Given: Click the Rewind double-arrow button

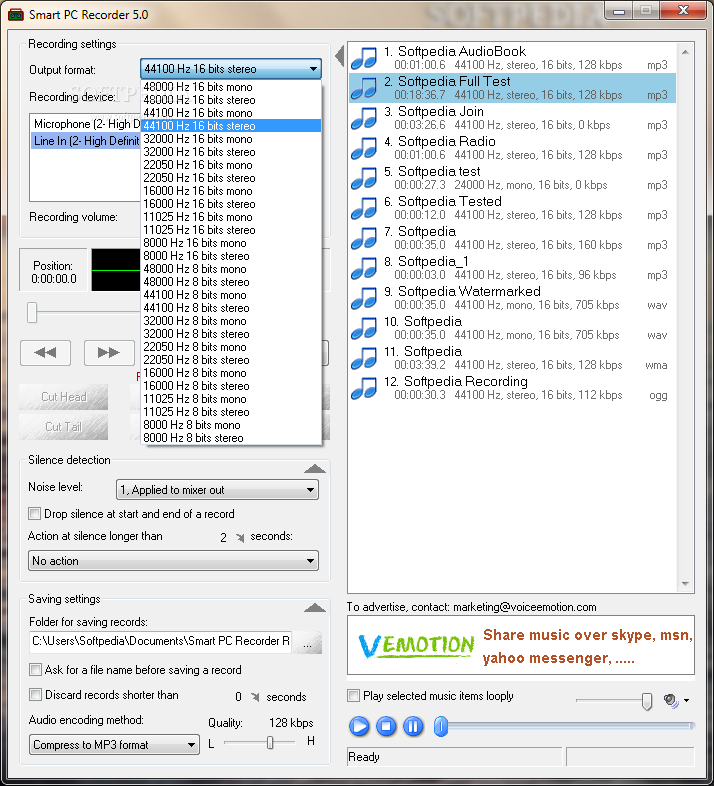Looking at the screenshot, I should [46, 353].
